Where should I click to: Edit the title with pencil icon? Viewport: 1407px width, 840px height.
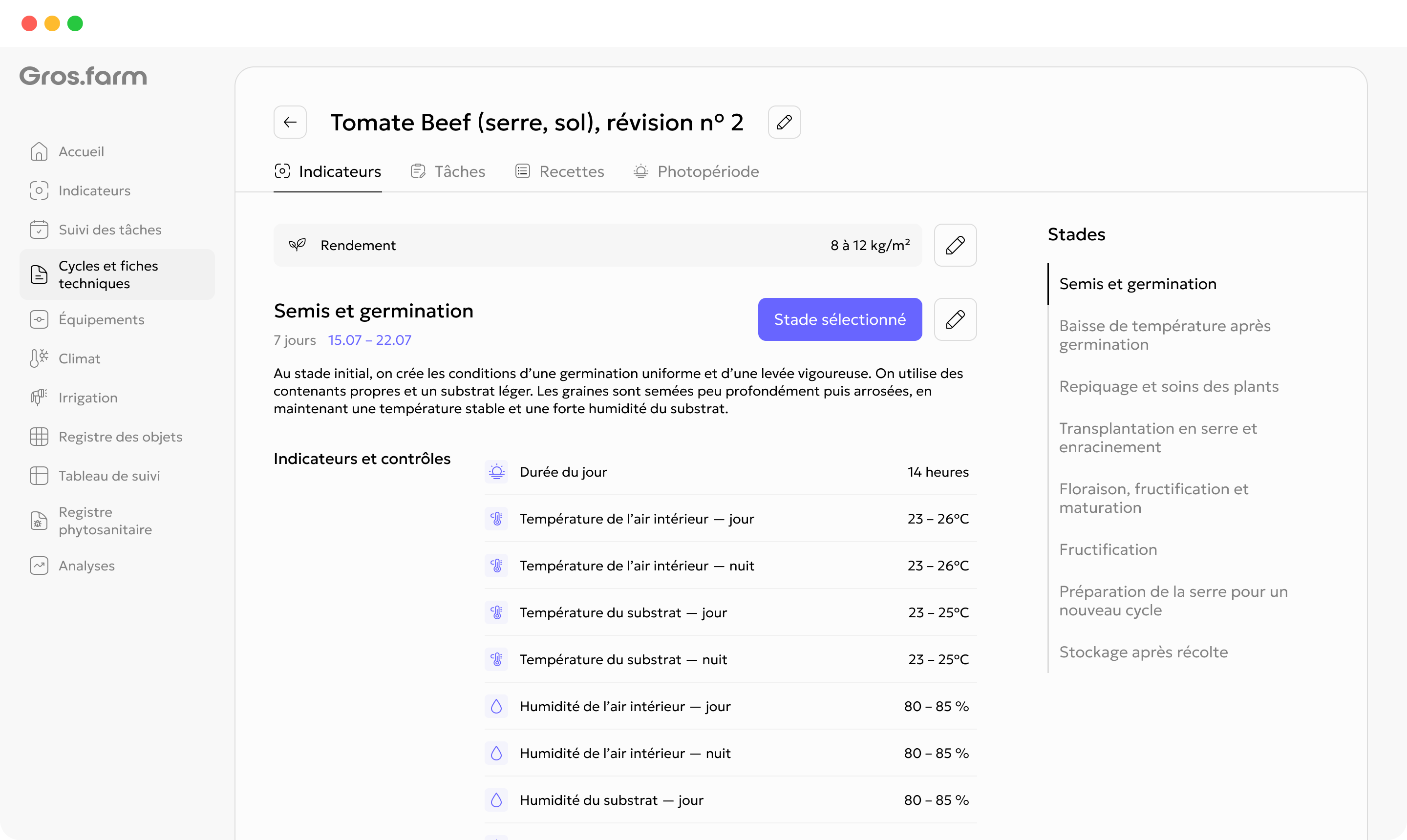pyautogui.click(x=784, y=122)
